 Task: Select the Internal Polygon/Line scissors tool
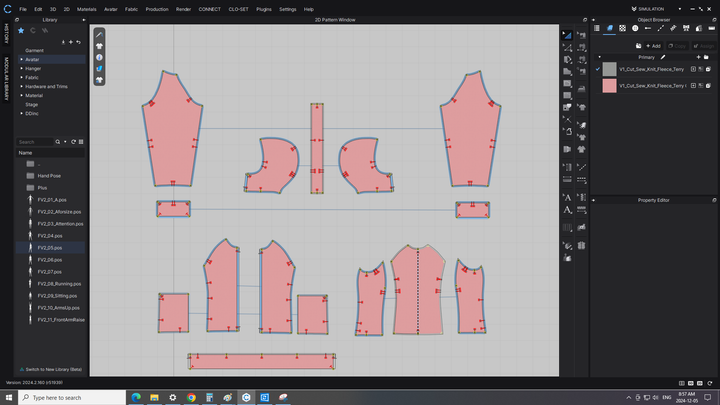pyautogui.click(x=567, y=119)
